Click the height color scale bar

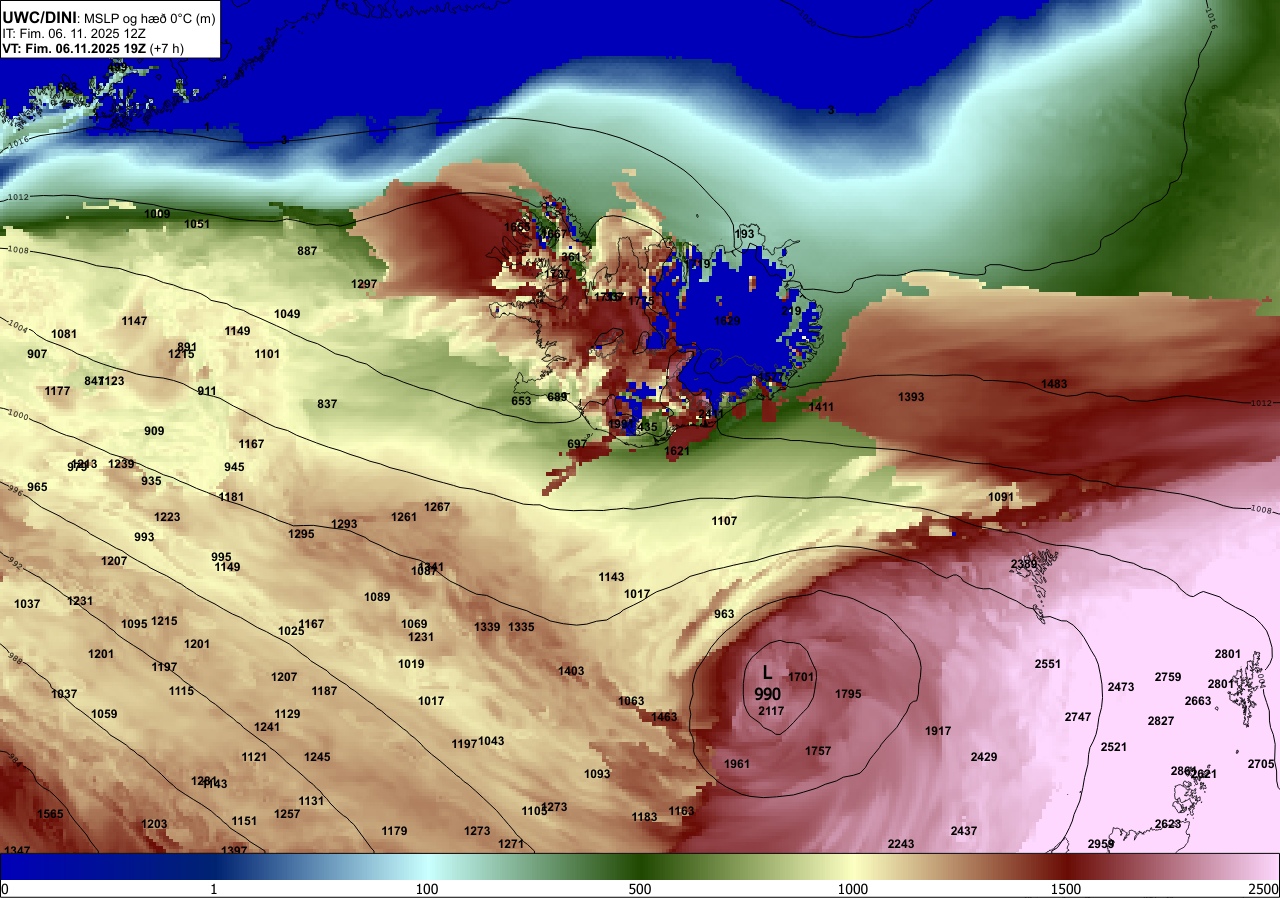[x=640, y=866]
